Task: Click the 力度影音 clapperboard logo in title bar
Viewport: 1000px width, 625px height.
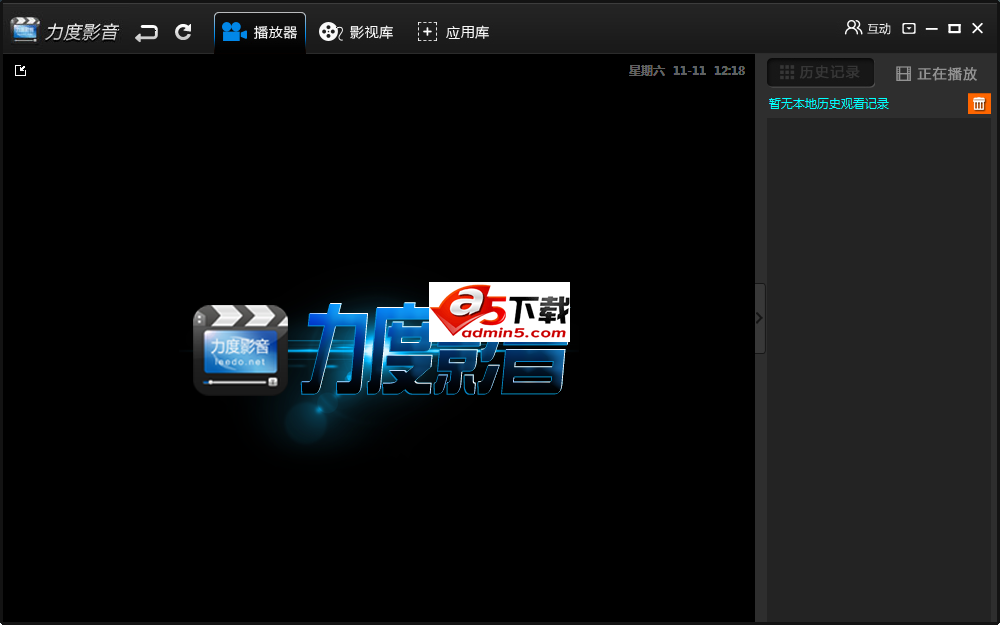Action: 25,31
